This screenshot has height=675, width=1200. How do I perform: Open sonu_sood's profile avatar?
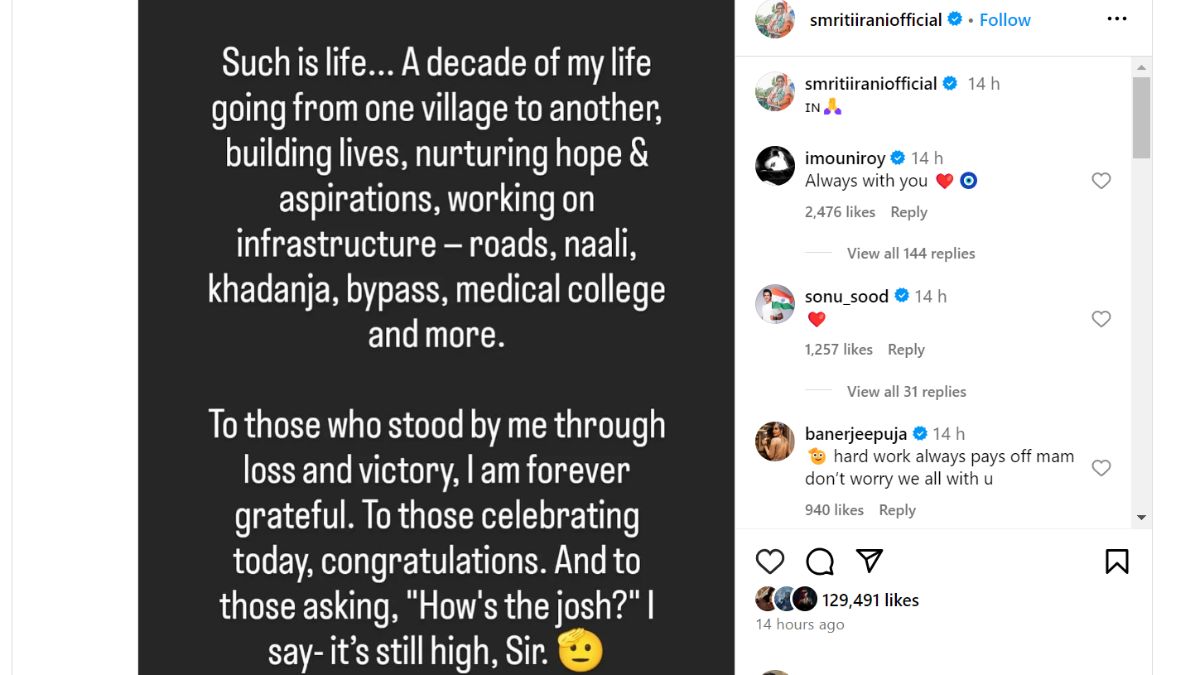(775, 304)
